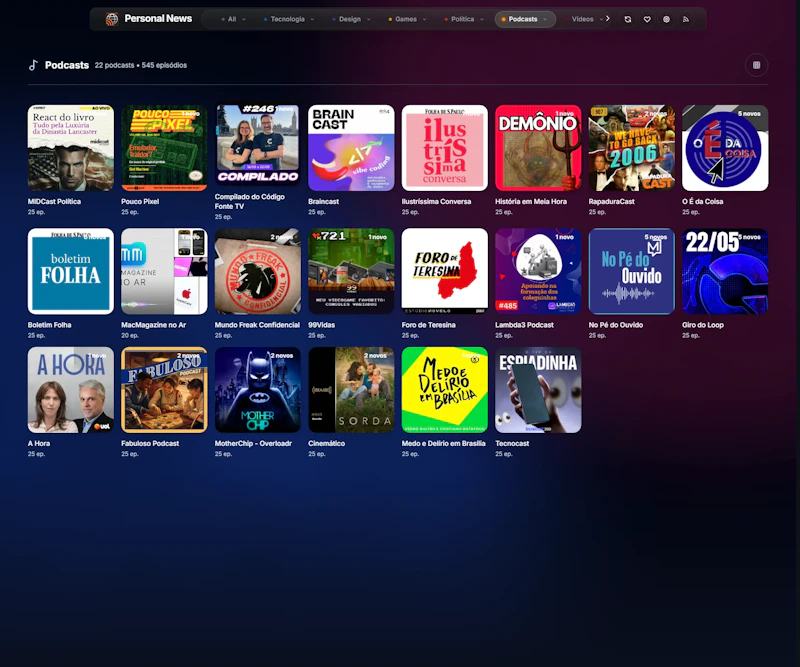Open the Ilustríssima Conversa cover

pos(445,148)
